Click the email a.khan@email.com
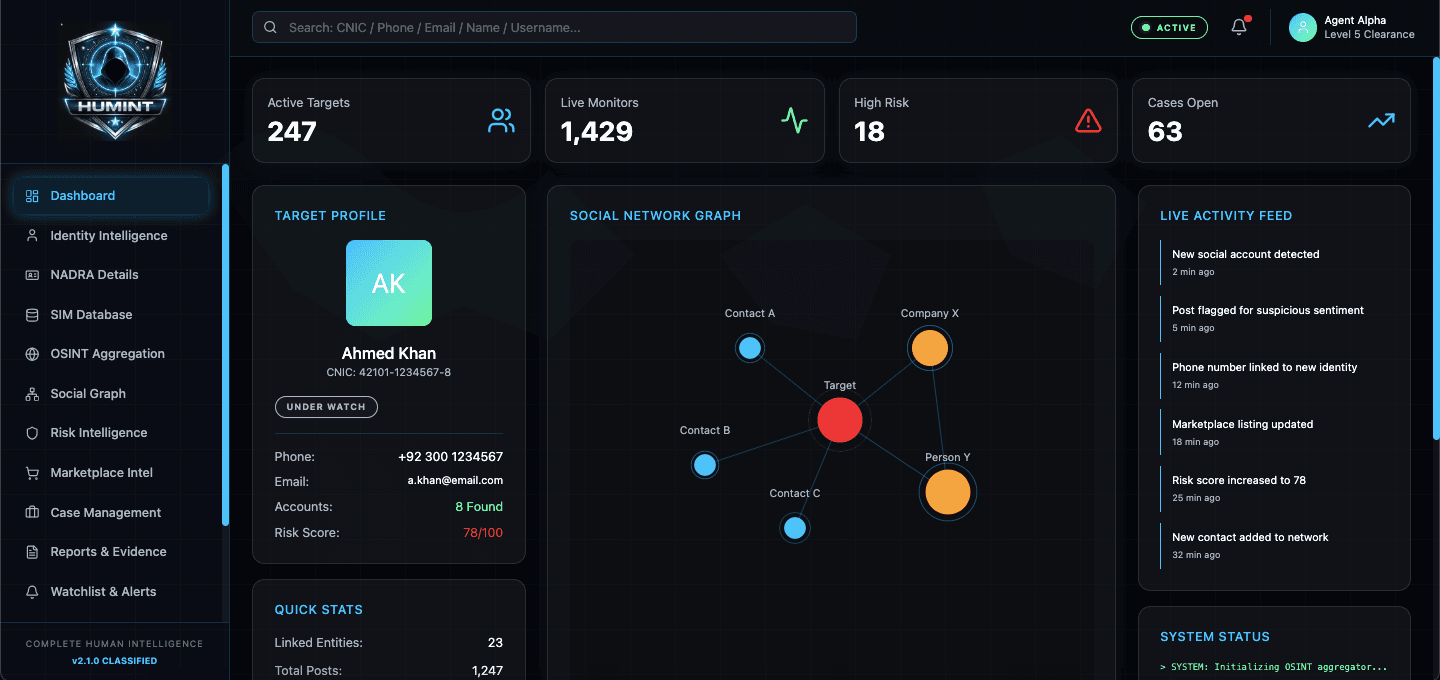This screenshot has width=1440, height=680. pyautogui.click(x=455, y=481)
